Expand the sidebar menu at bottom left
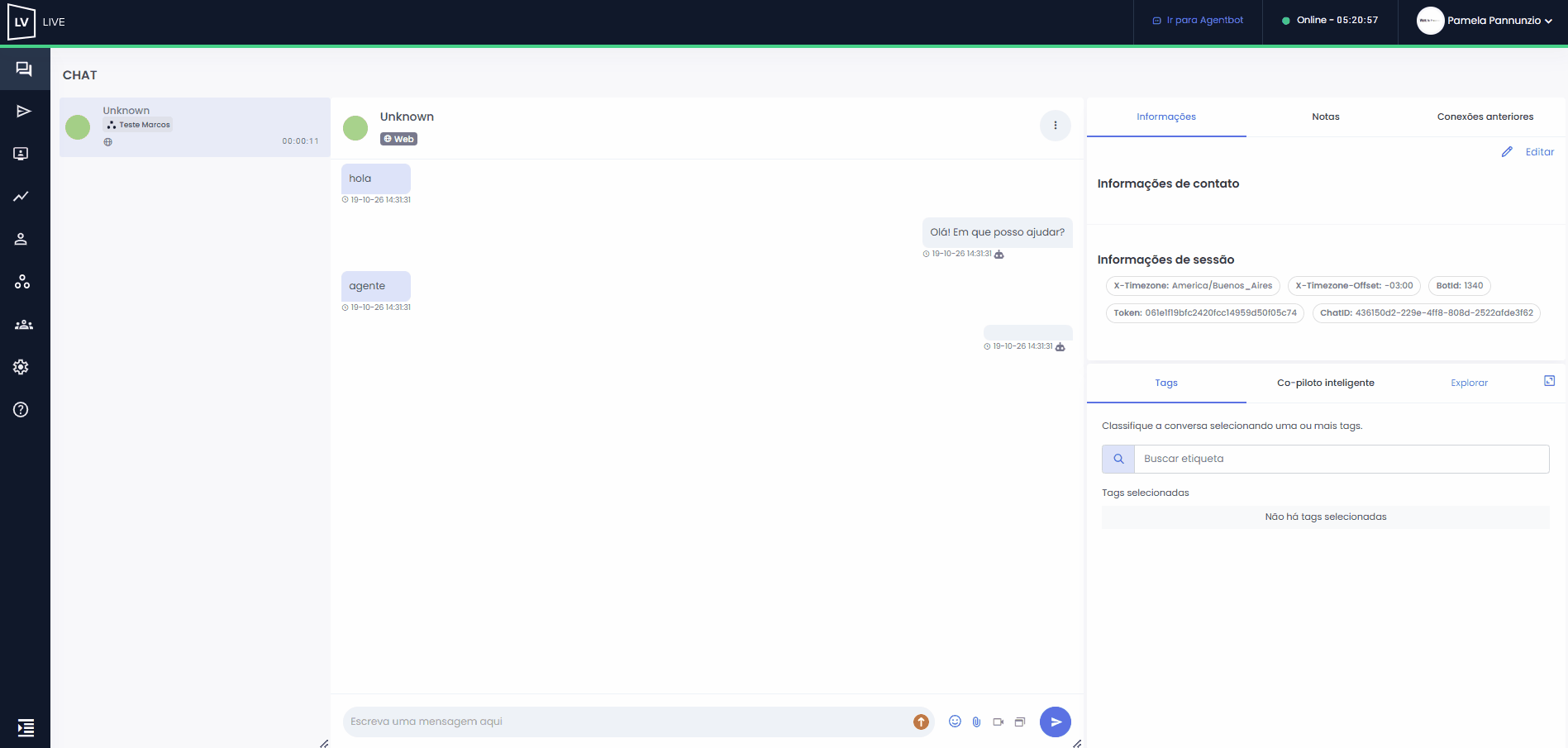Image resolution: width=1568 pixels, height=748 pixels. click(26, 727)
